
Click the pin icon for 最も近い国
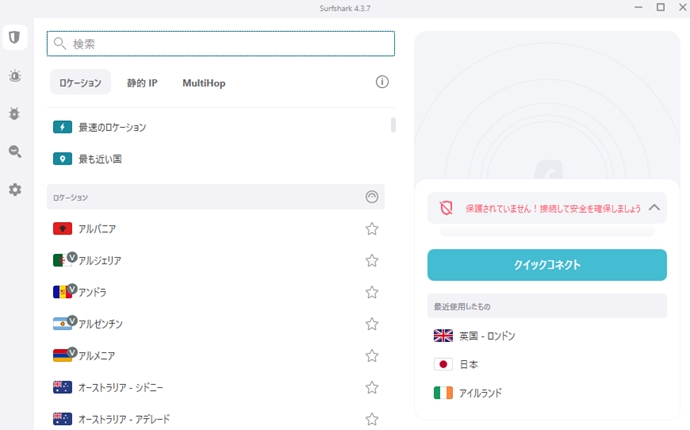coord(62,159)
